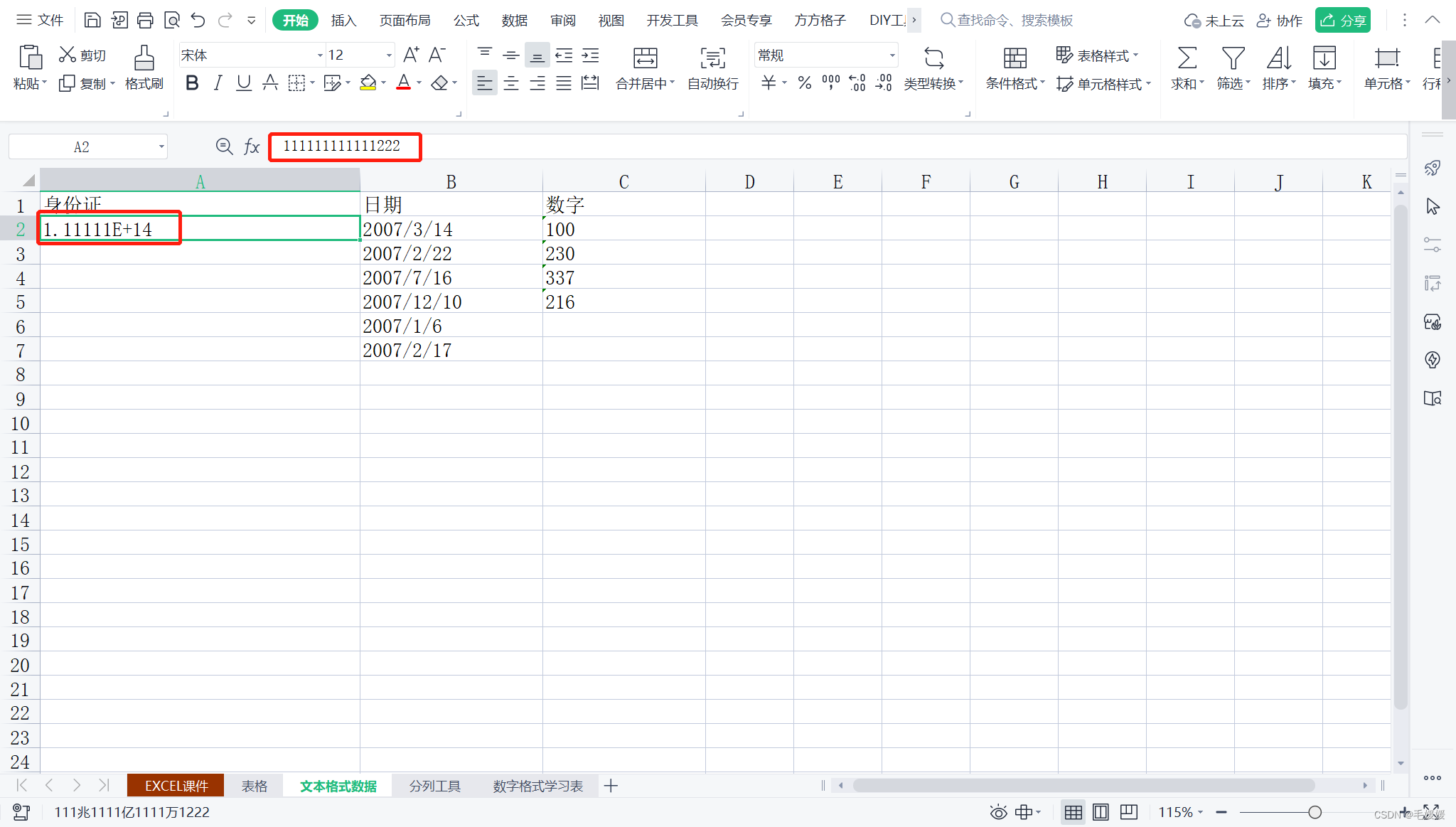Open the 分列工具 sheet tab
Viewport: 1456px width, 827px height.
[x=434, y=786]
